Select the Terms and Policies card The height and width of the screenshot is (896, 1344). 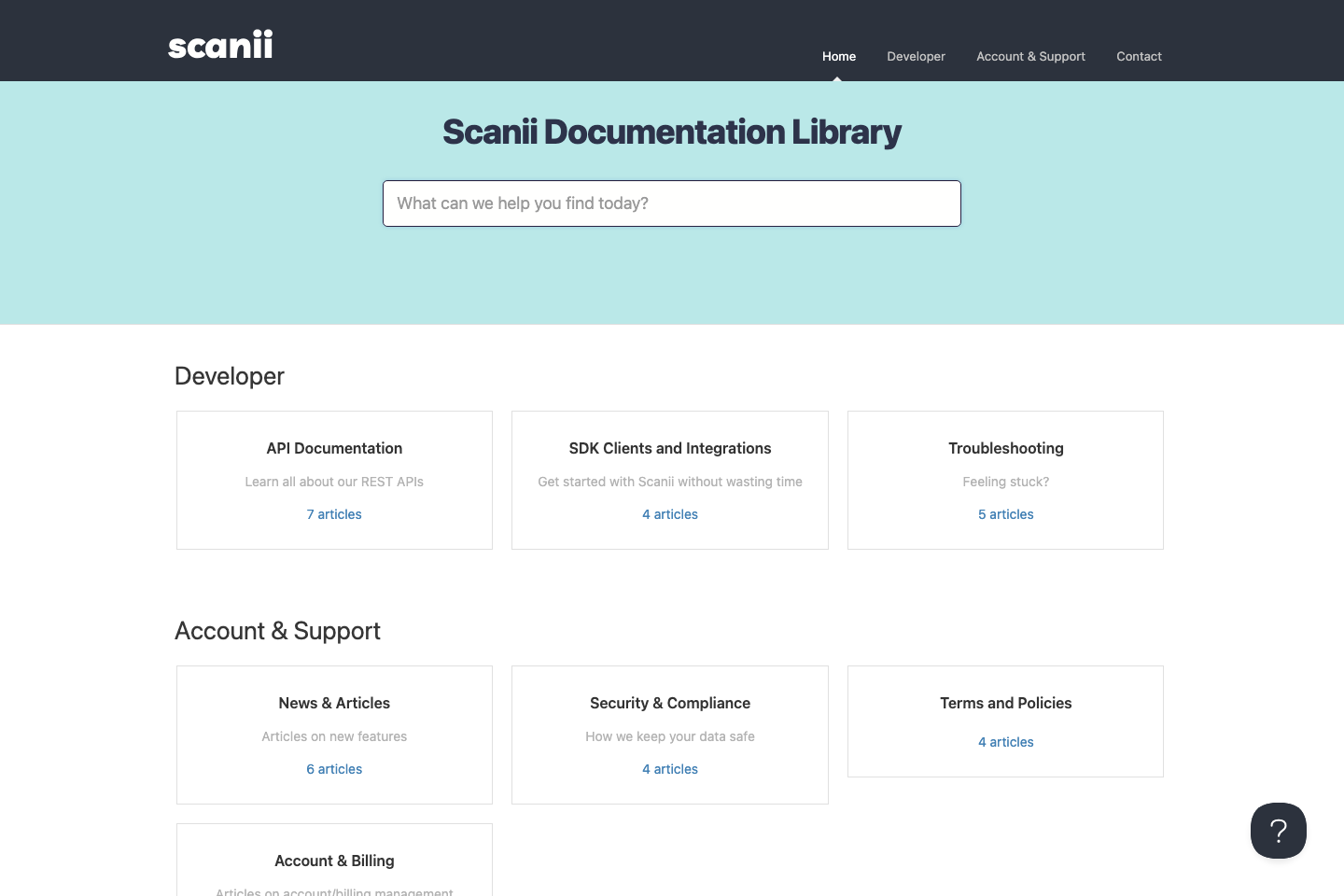click(x=1005, y=703)
